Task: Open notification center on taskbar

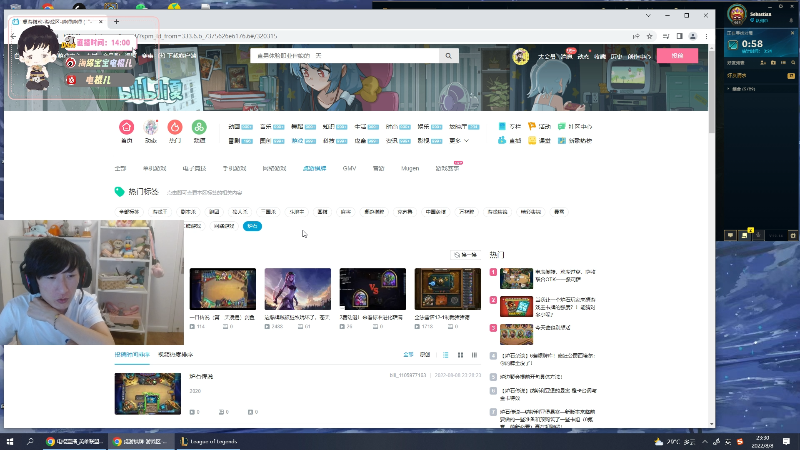Action: pyautogui.click(x=787, y=441)
